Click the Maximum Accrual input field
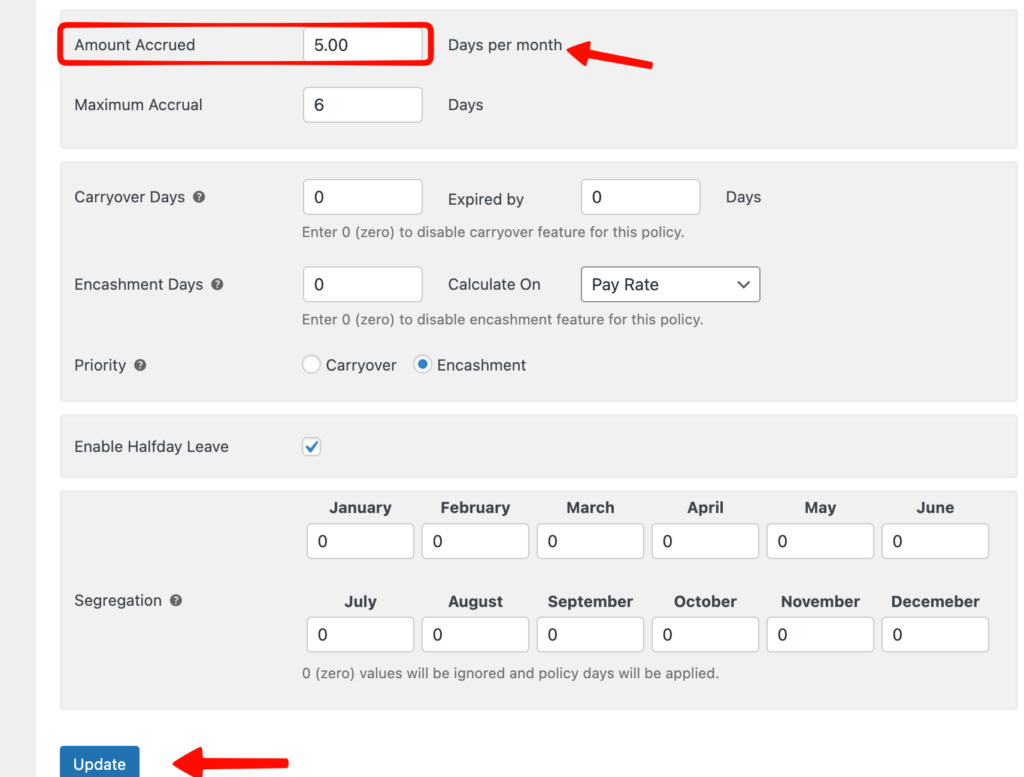Image resolution: width=1024 pixels, height=777 pixels. (x=362, y=105)
